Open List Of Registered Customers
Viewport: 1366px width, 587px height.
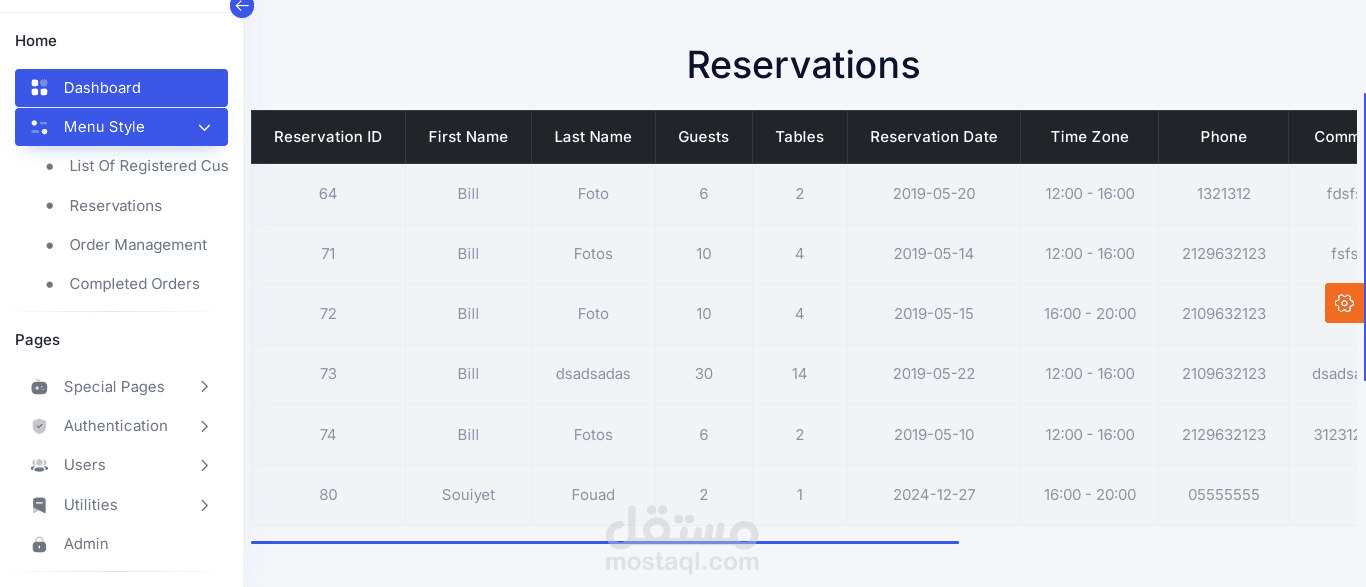[x=148, y=166]
